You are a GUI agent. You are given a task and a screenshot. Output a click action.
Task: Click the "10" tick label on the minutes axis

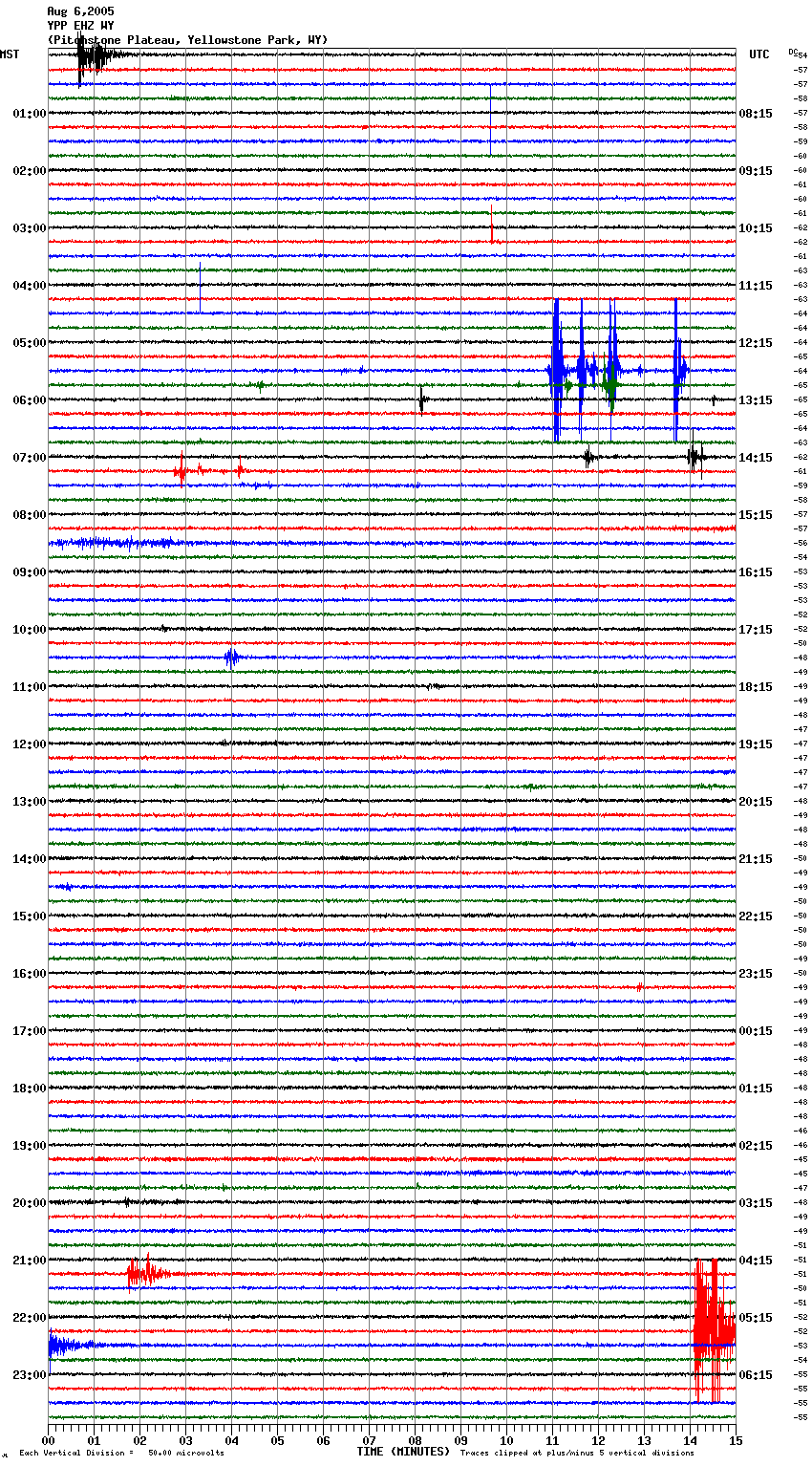coord(506,1440)
